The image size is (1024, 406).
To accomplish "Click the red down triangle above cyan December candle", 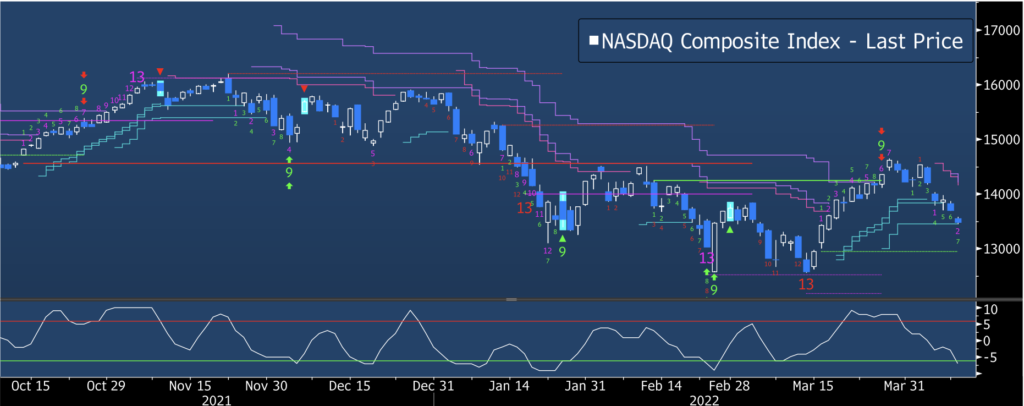I will (x=304, y=88).
